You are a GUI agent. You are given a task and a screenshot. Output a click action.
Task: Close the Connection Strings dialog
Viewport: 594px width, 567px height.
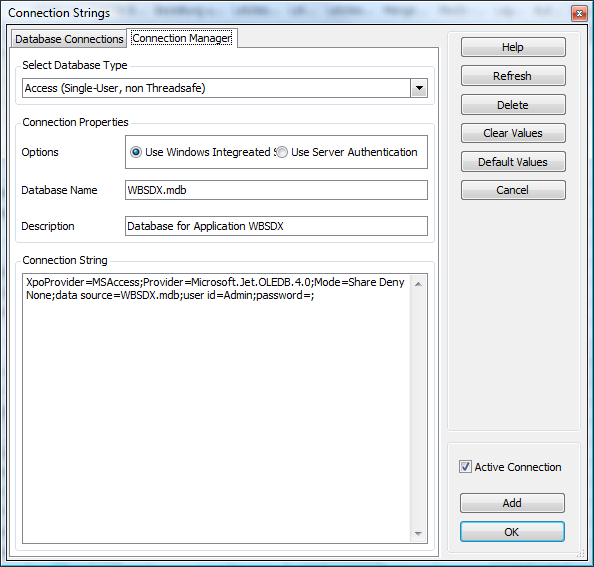click(x=579, y=14)
